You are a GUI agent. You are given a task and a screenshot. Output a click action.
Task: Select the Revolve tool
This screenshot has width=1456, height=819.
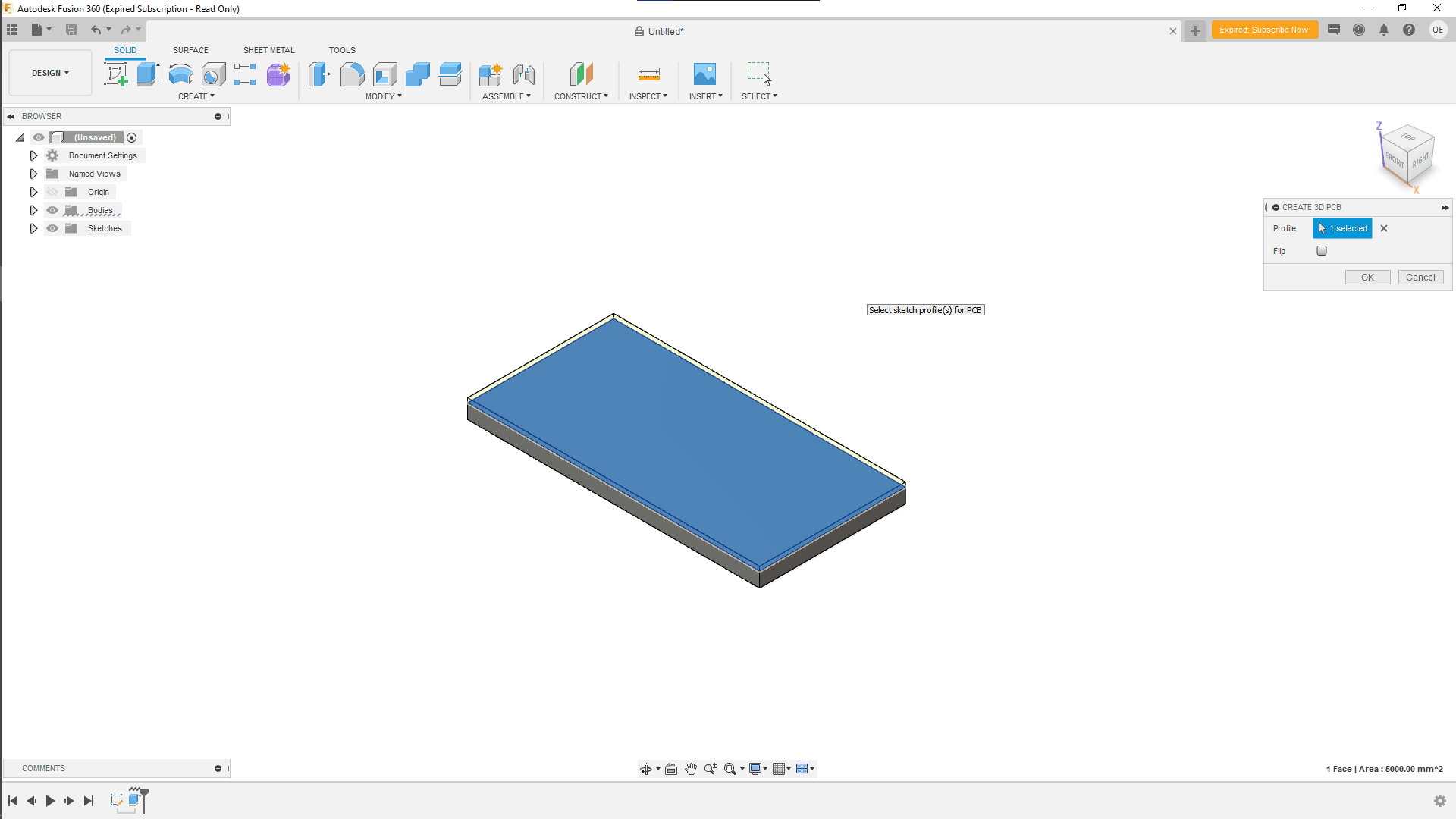pos(180,74)
